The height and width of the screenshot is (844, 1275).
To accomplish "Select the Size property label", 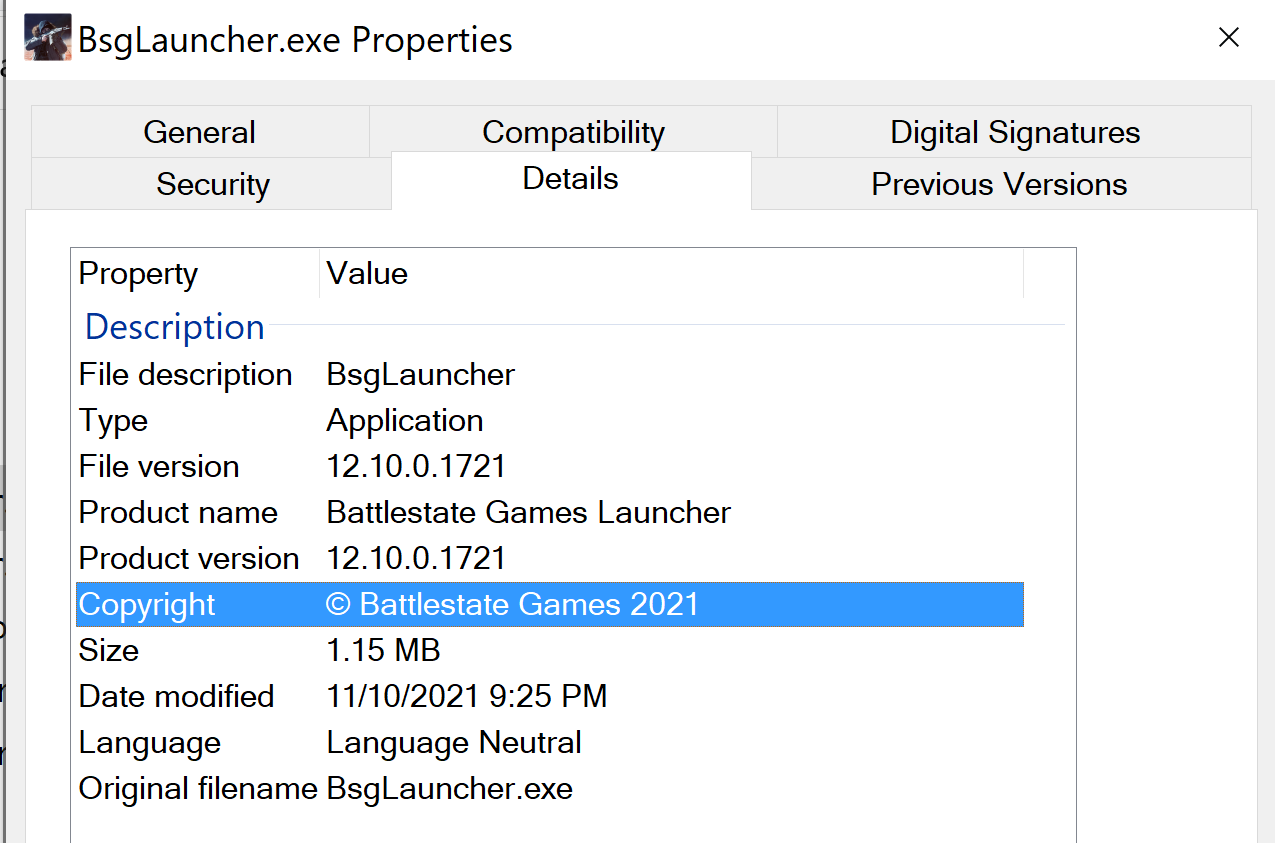I will tap(109, 651).
